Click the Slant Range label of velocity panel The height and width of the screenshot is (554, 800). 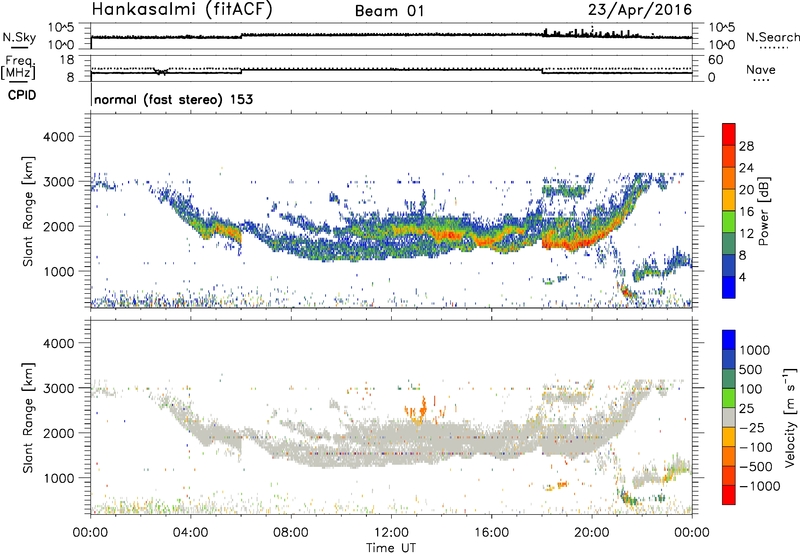tap(28, 417)
